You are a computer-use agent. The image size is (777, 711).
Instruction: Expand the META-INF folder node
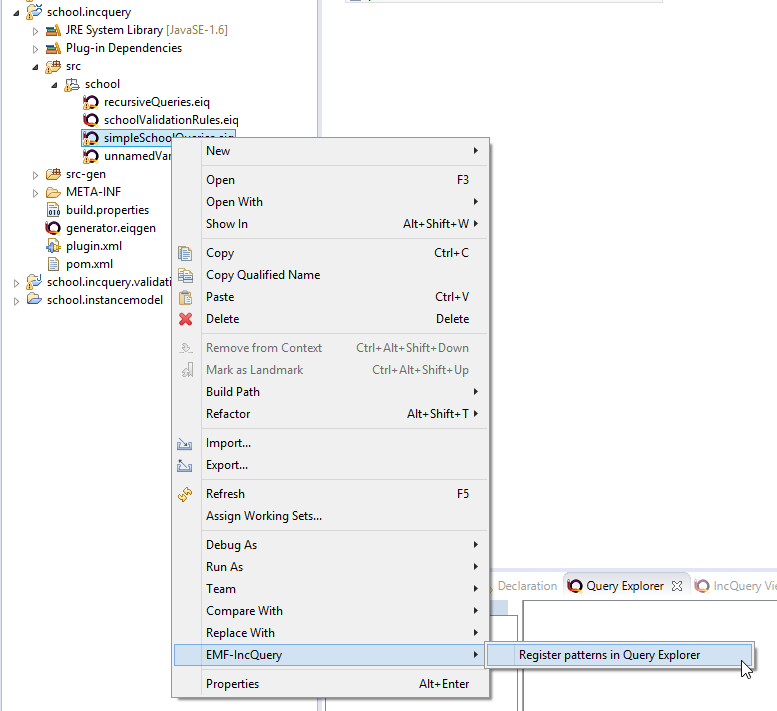tap(35, 193)
